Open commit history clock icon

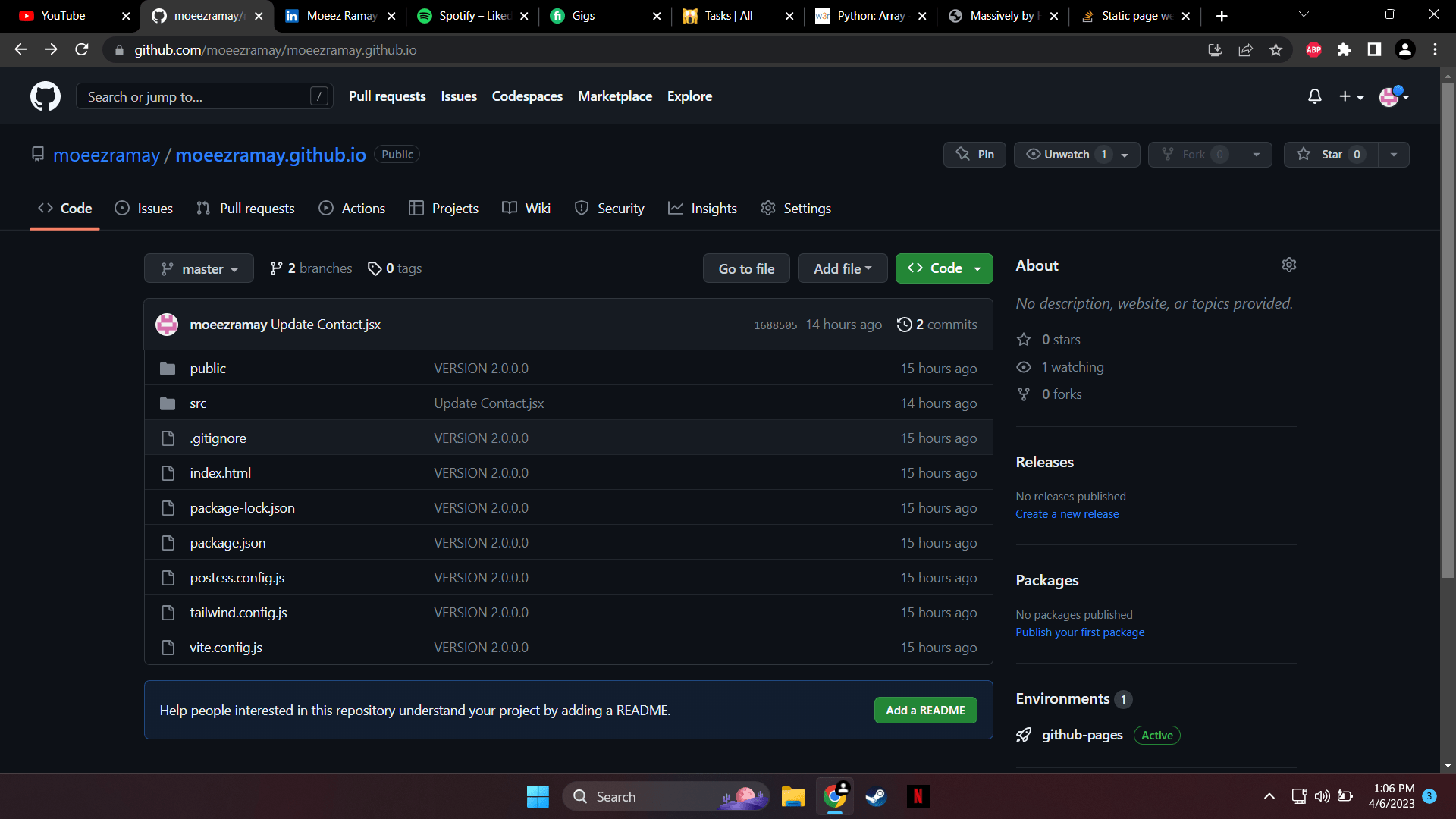click(904, 325)
